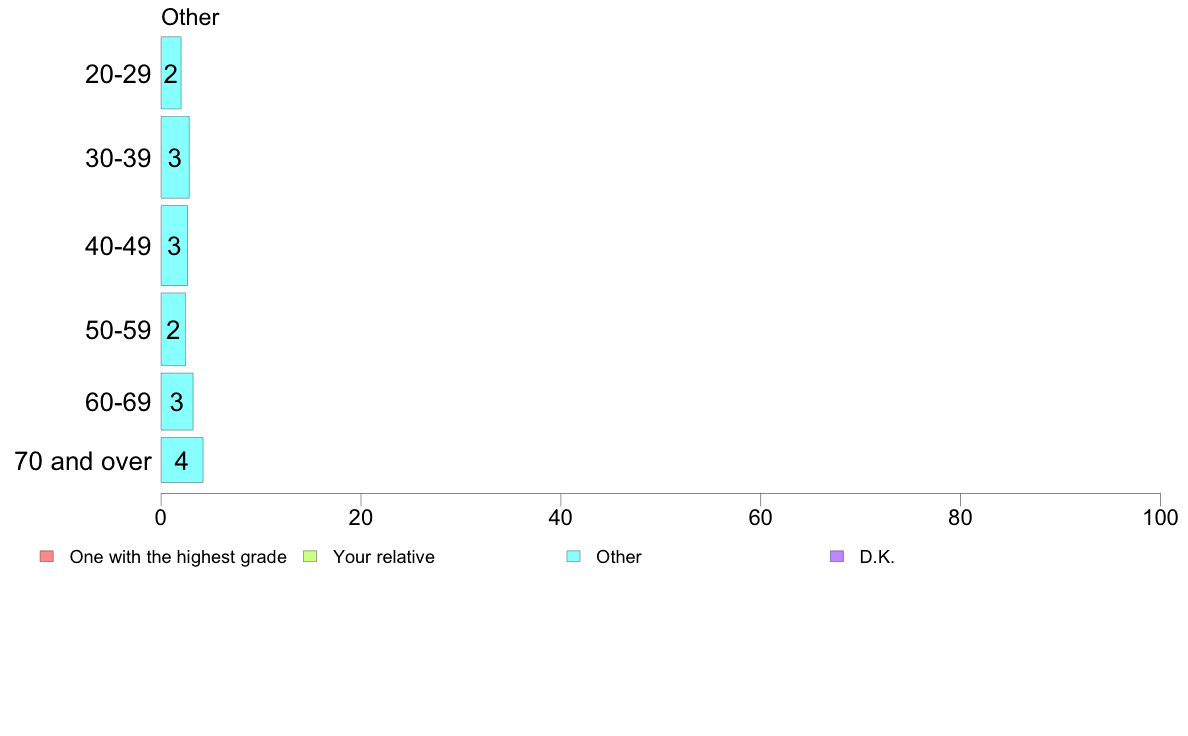
Task: Click the green 'Your relative' legend swatch
Action: 310,556
